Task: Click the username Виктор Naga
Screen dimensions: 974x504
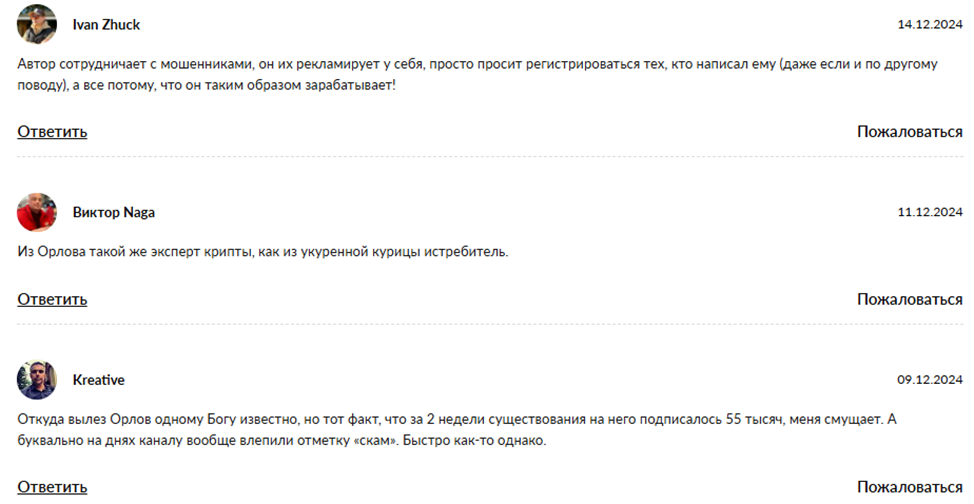Action: pos(114,213)
